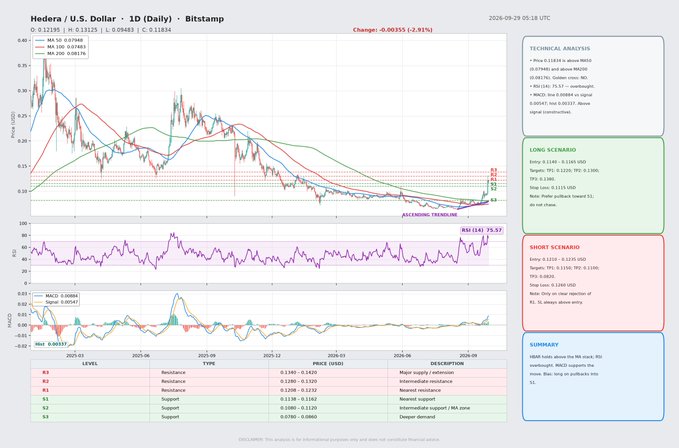Click the '2025-03' date axis label
Image resolution: width=679 pixels, height=448 pixels.
pos(74,355)
